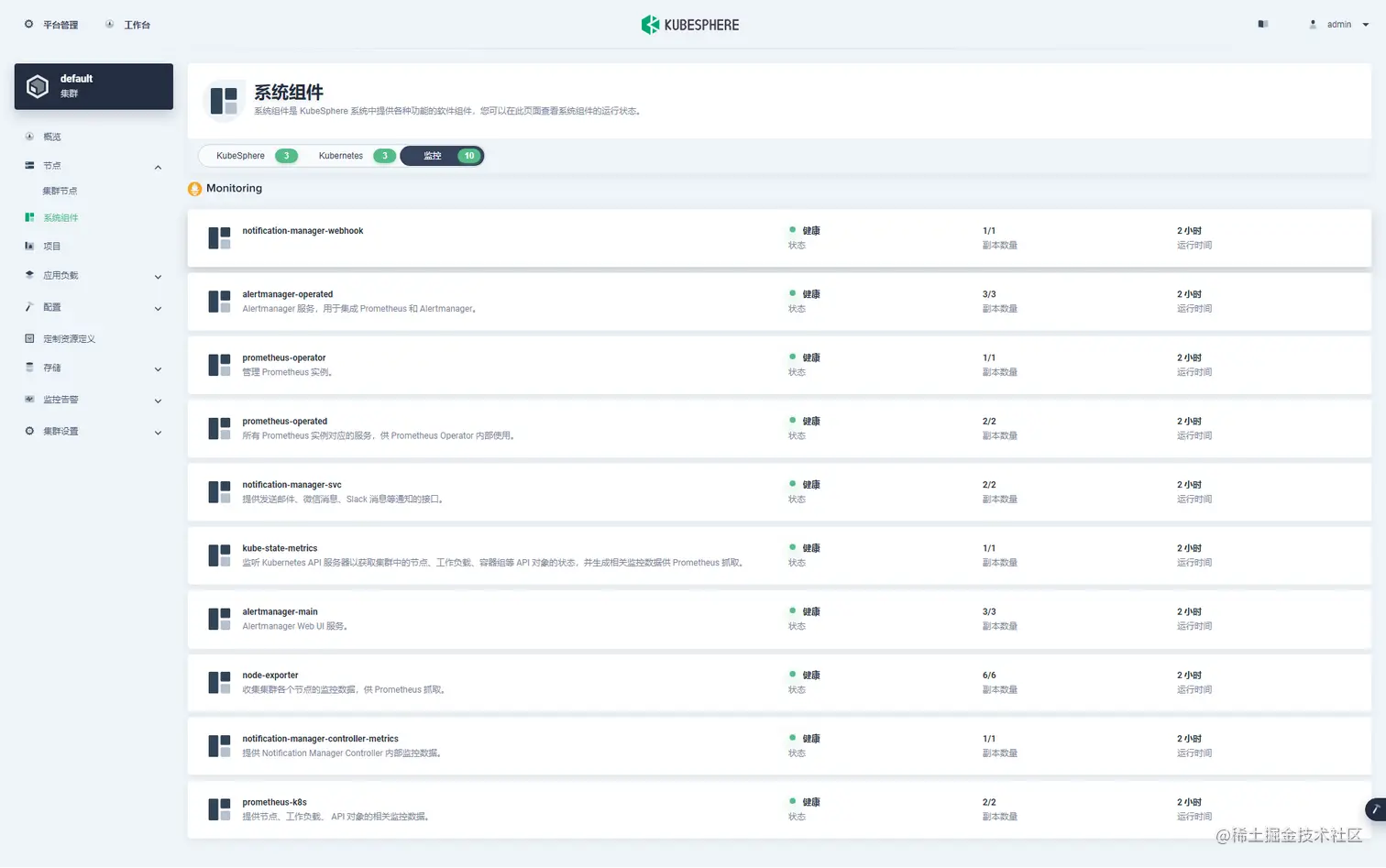Click the 健康 status of prometheus-k8s

pyautogui.click(x=811, y=802)
